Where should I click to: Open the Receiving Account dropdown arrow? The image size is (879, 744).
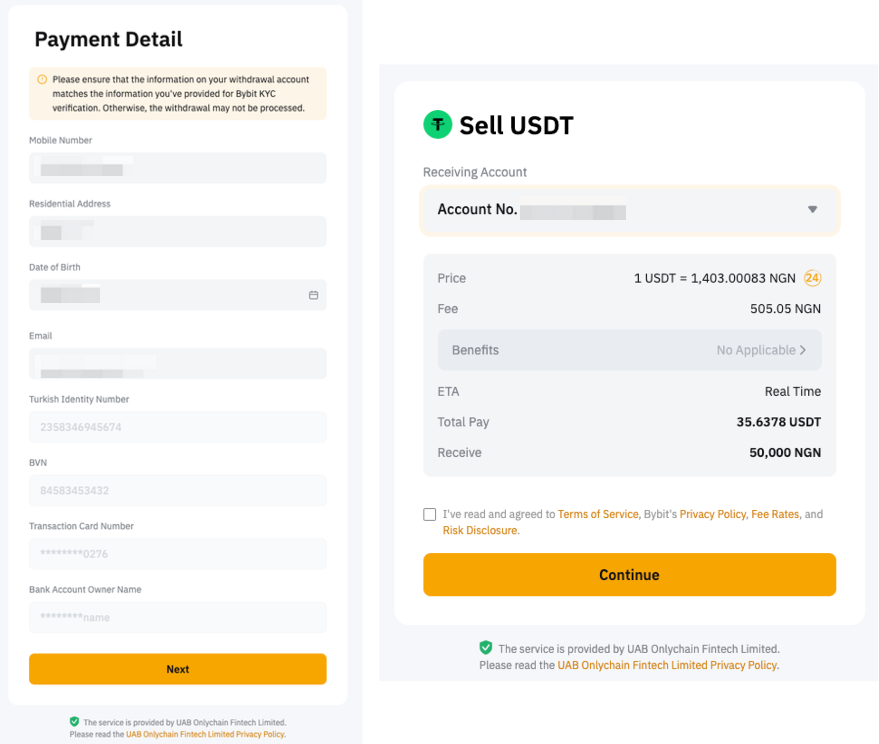click(x=812, y=210)
